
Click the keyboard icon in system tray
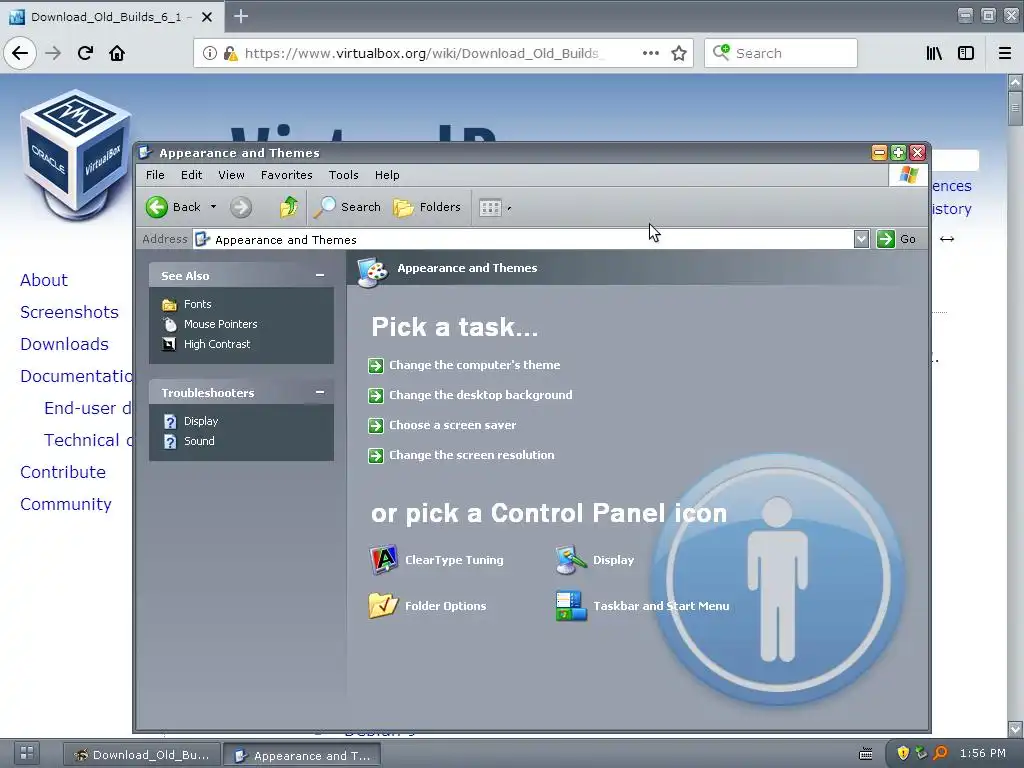tap(866, 754)
